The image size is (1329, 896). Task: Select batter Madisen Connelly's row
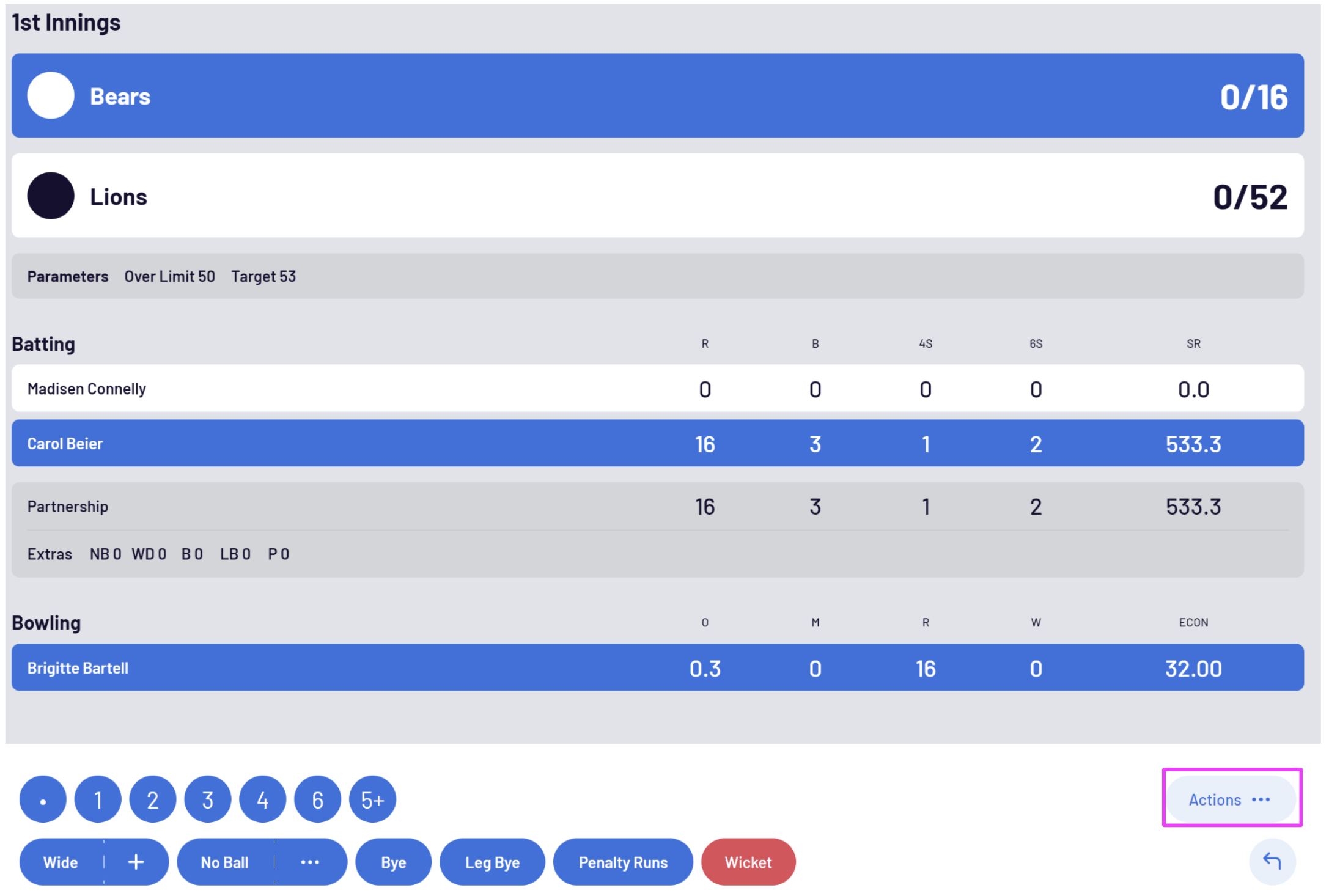point(367,389)
